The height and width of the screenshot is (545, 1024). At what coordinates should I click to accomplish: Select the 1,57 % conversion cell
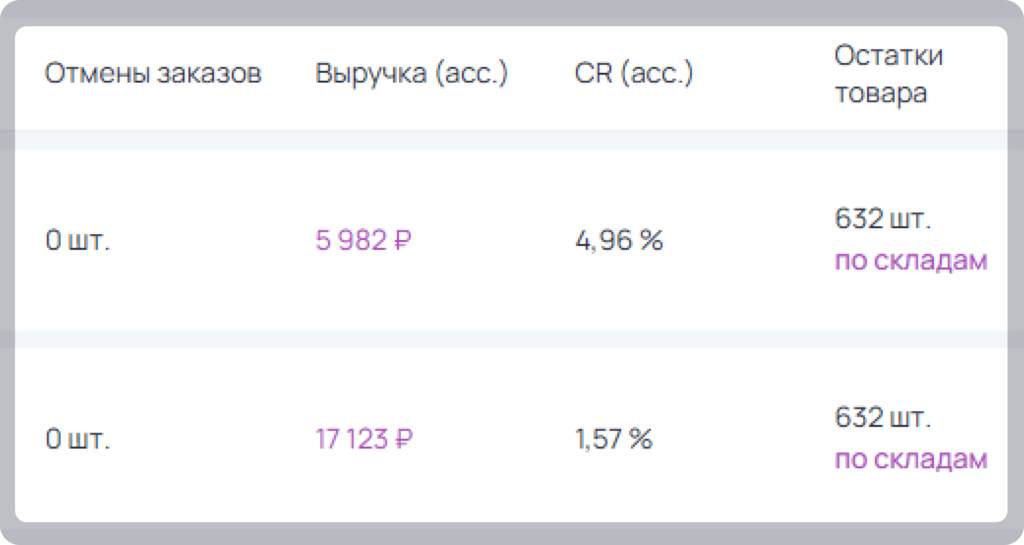click(614, 439)
